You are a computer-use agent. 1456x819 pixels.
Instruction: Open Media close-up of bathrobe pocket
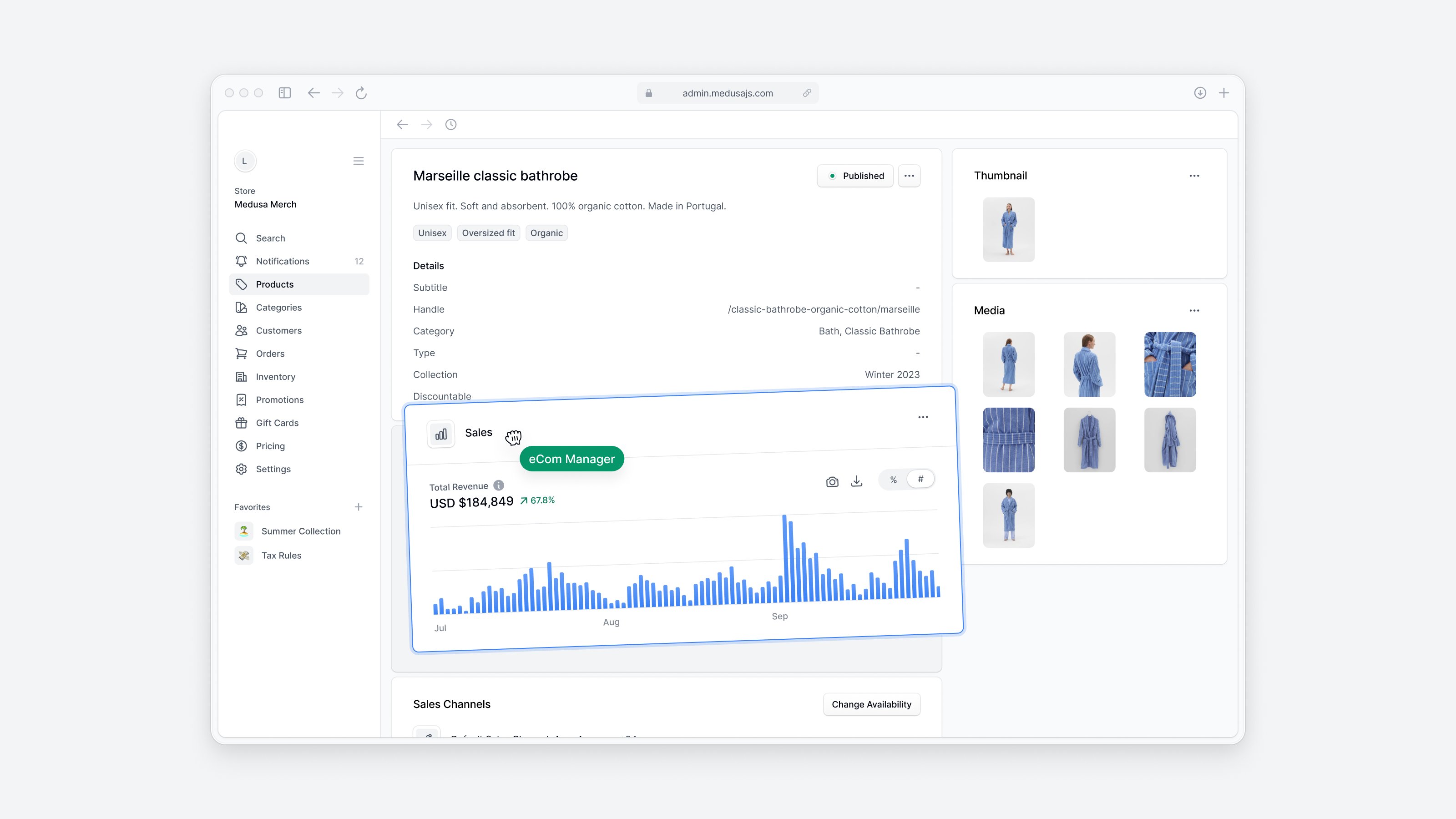point(1170,364)
